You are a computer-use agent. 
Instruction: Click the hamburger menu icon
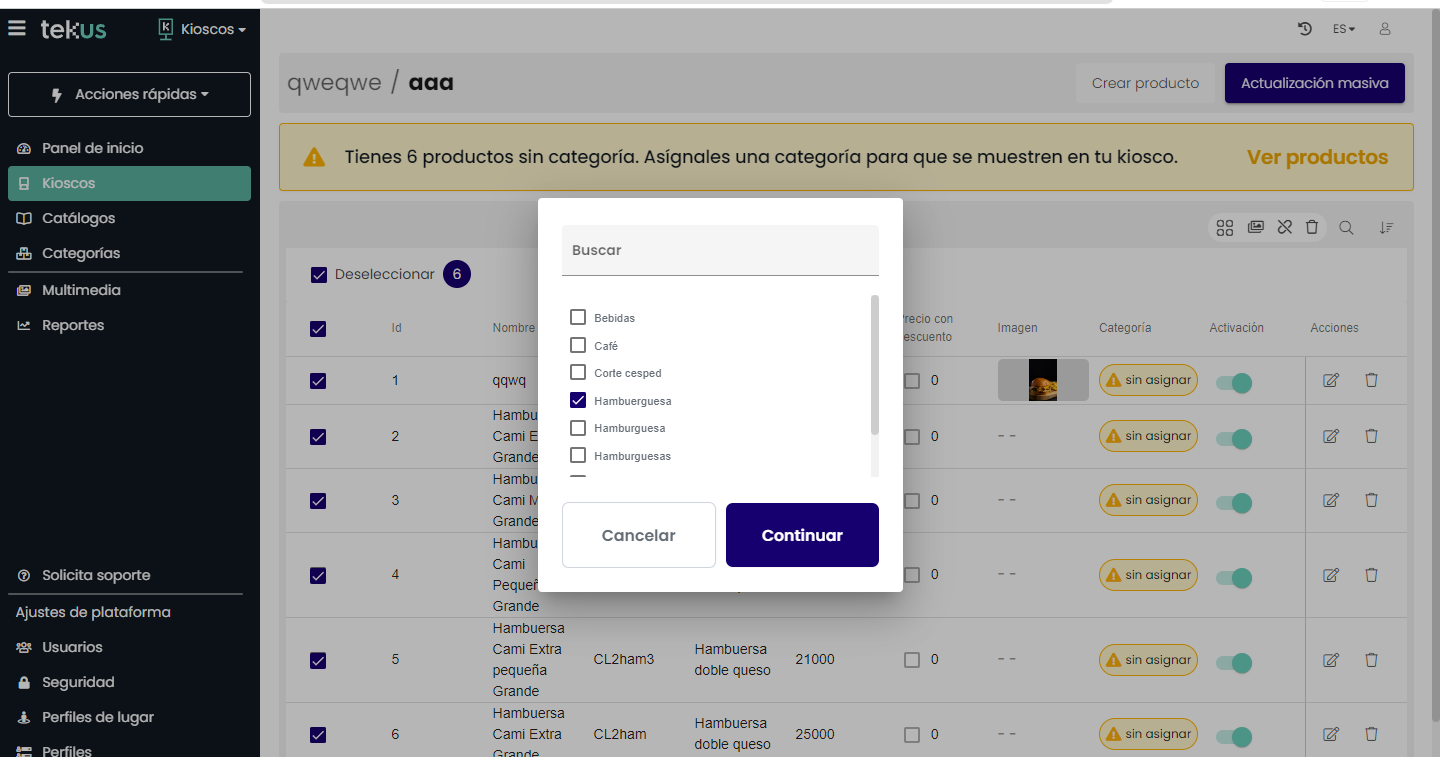coord(17,29)
